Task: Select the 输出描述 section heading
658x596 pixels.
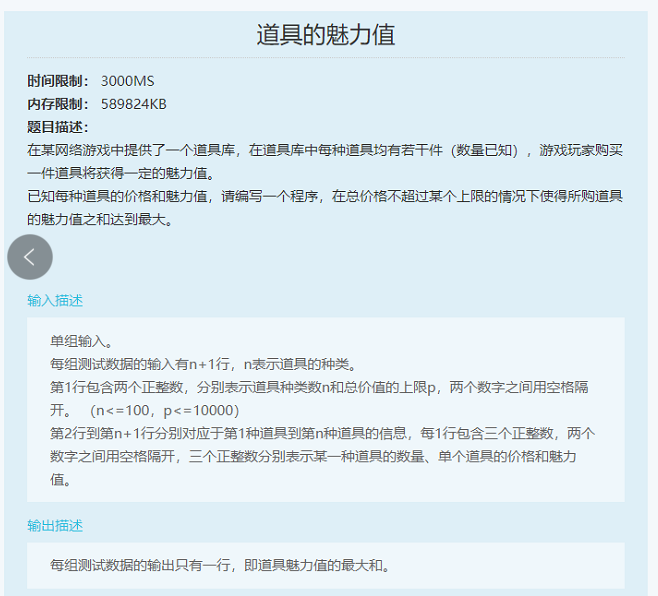Action: [x=55, y=525]
